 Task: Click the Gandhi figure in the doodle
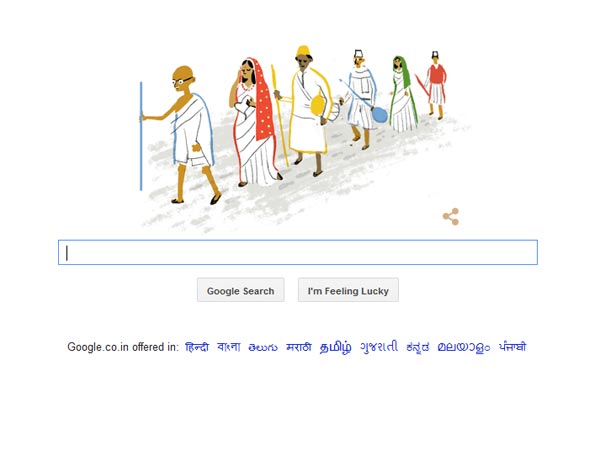click(x=184, y=134)
